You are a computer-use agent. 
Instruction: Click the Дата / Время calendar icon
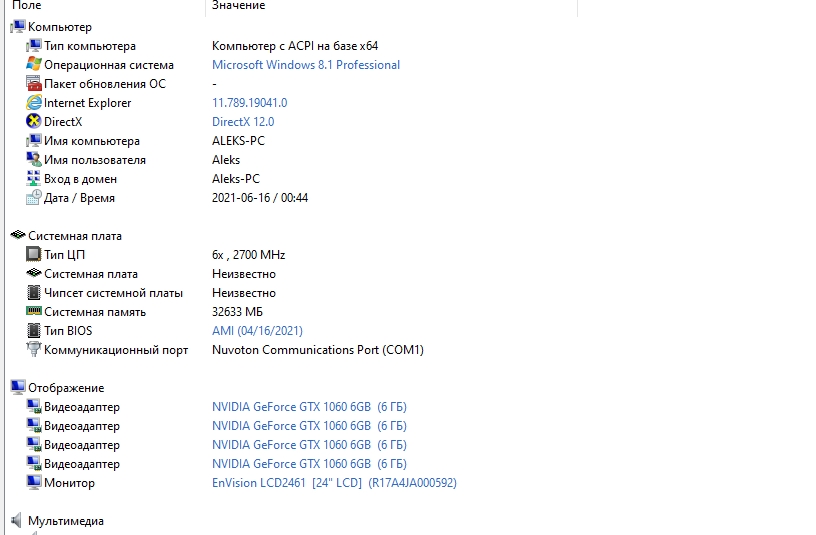click(35, 198)
